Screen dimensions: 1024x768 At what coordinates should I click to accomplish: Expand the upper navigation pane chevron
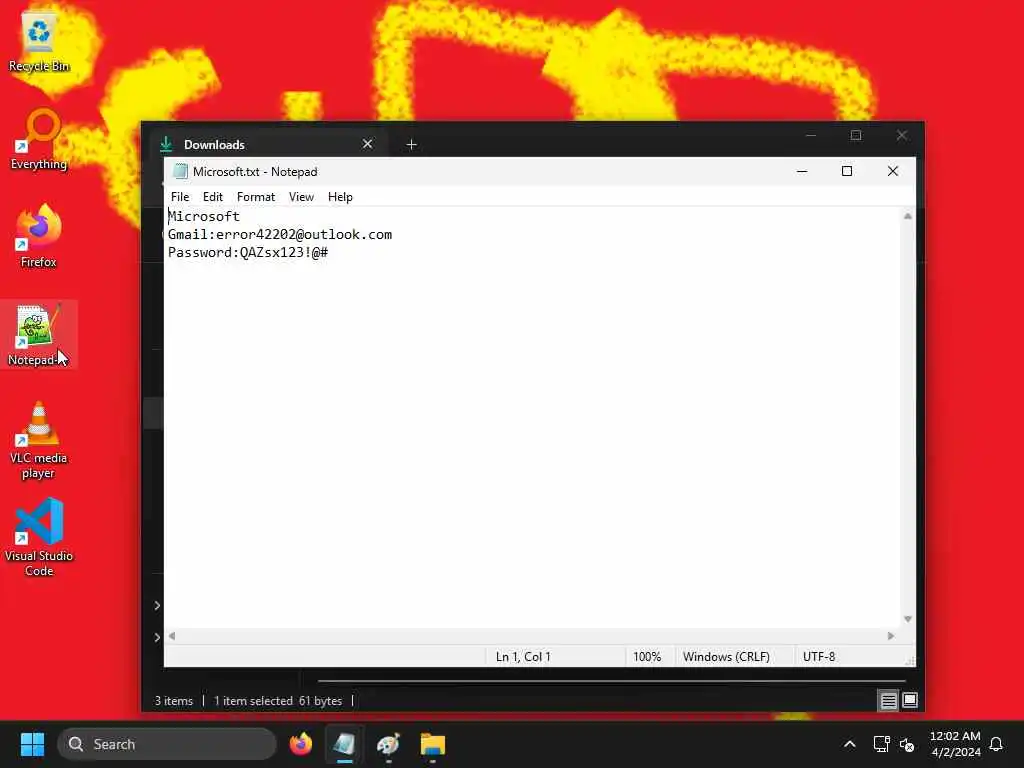tap(157, 605)
